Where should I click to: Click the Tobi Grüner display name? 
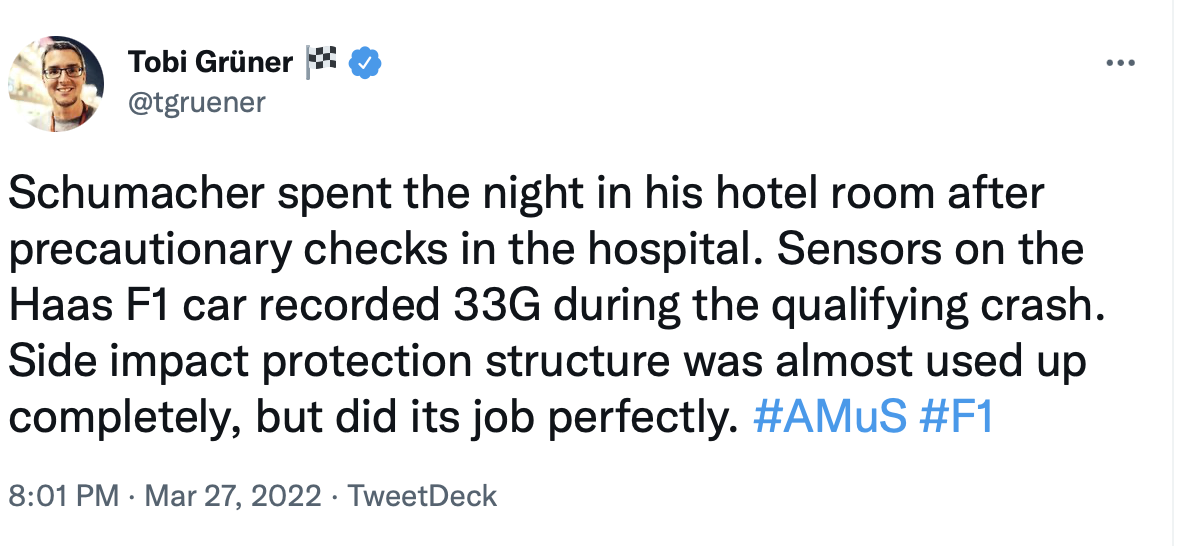tap(210, 63)
